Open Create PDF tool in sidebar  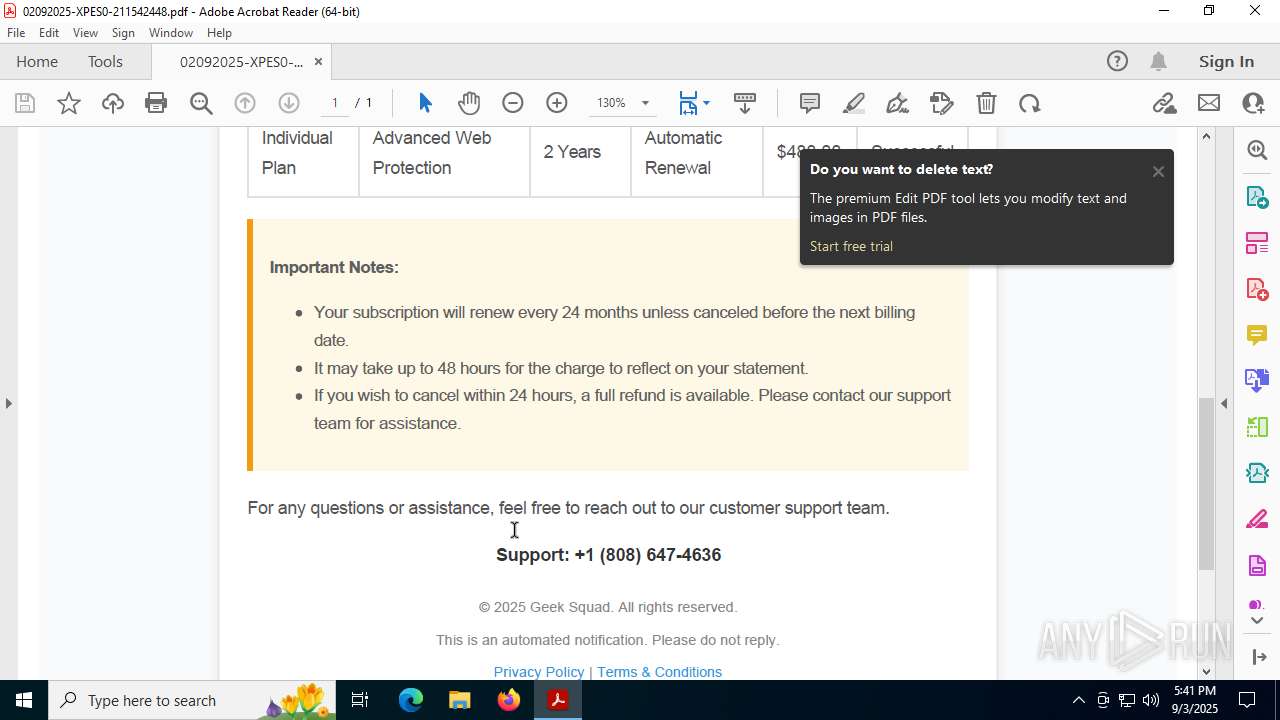point(1257,289)
